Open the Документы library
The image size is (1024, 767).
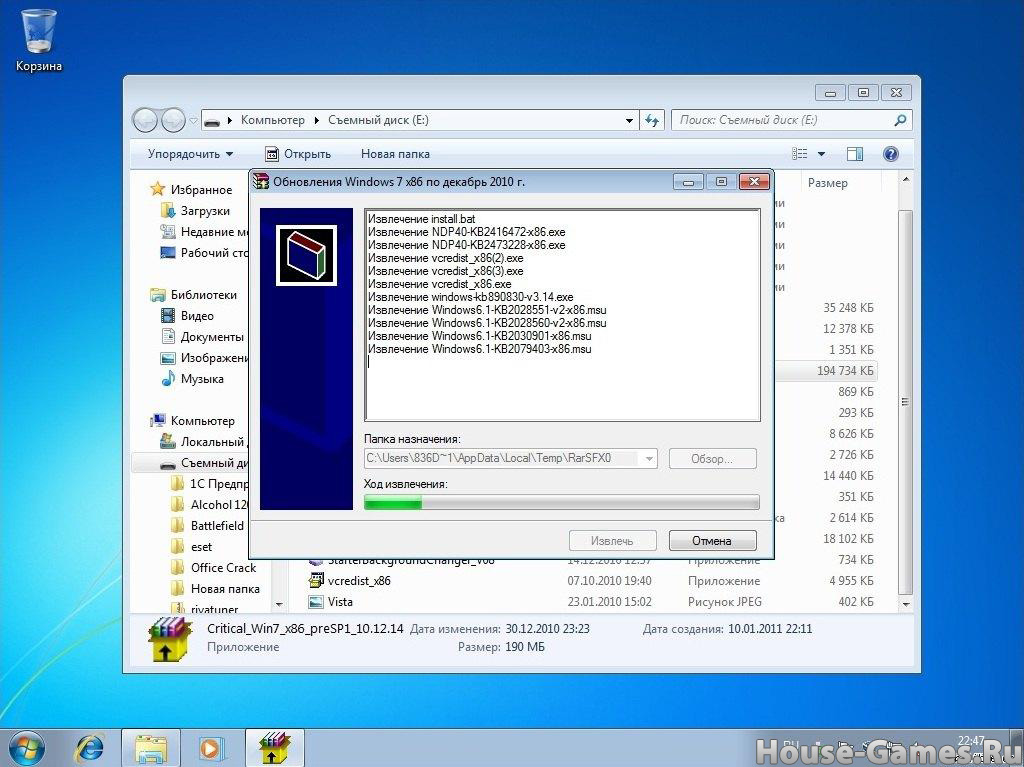click(x=202, y=336)
